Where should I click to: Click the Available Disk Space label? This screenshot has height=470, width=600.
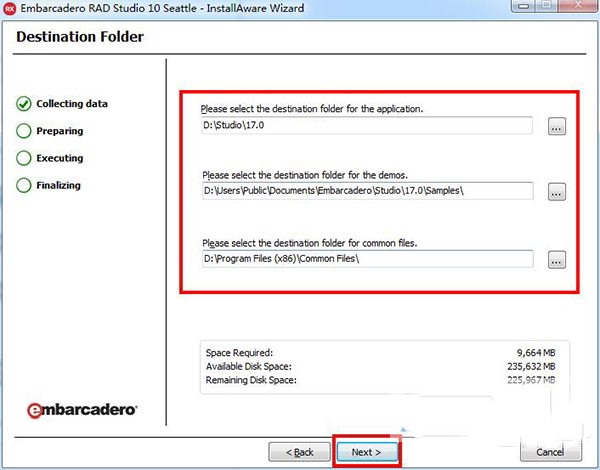(249, 366)
